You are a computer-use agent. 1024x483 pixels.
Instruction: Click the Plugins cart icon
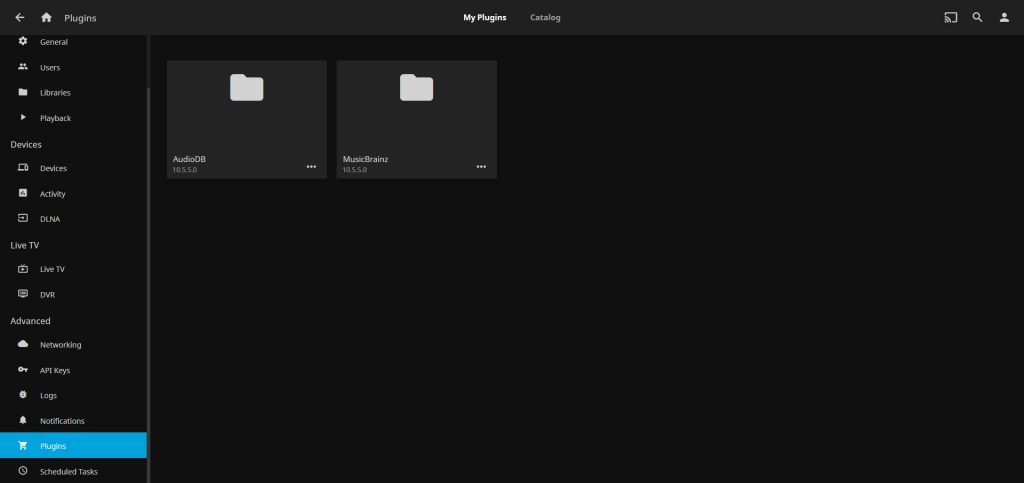coord(23,446)
